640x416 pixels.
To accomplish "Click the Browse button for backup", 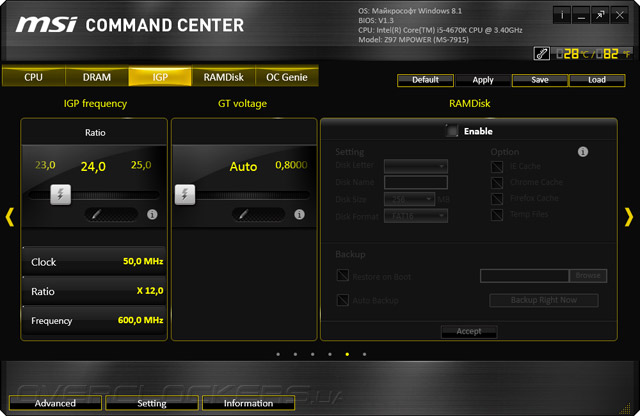I will [x=588, y=276].
